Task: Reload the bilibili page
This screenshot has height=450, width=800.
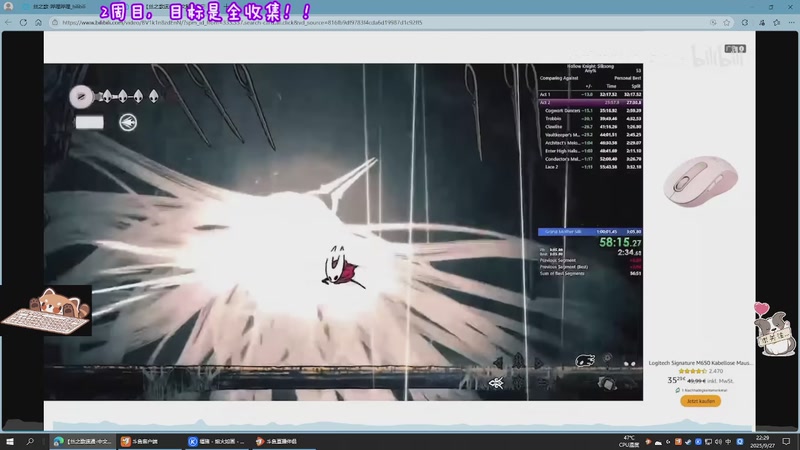Action: tap(23, 22)
